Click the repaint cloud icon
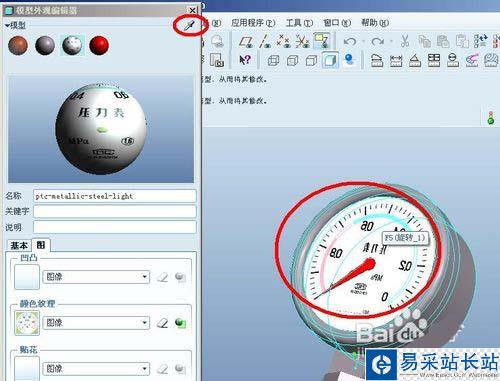Image resolution: width=500 pixels, height=381 pixels. click(217, 41)
